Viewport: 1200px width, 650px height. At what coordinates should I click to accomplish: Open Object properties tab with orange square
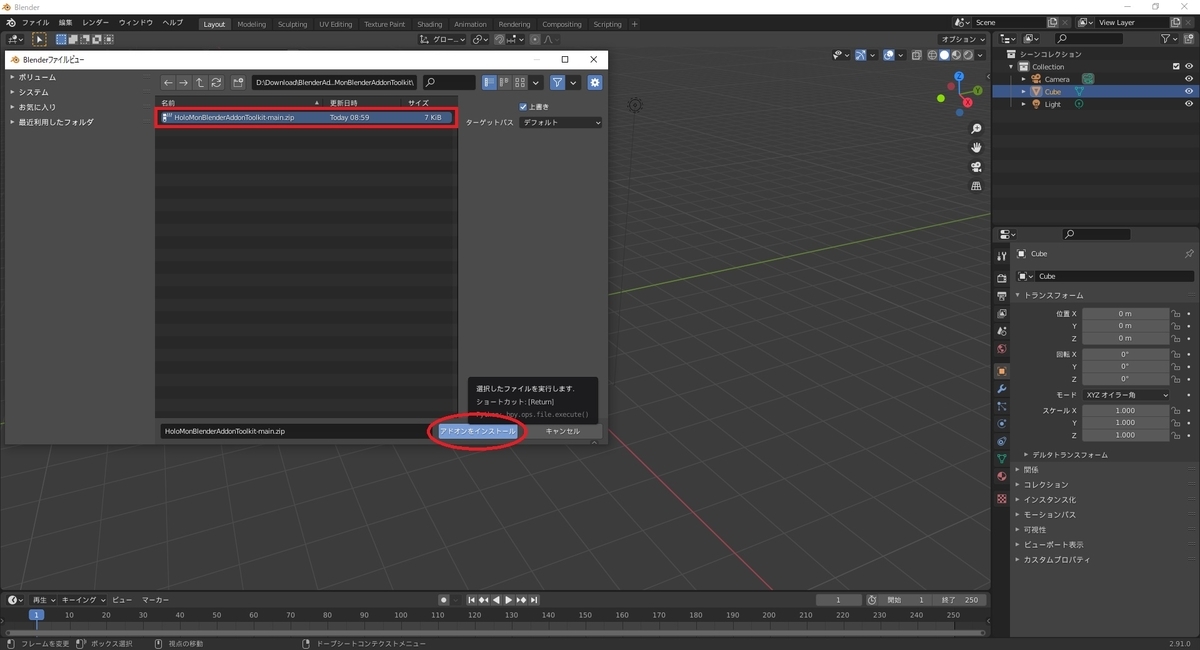1001,371
